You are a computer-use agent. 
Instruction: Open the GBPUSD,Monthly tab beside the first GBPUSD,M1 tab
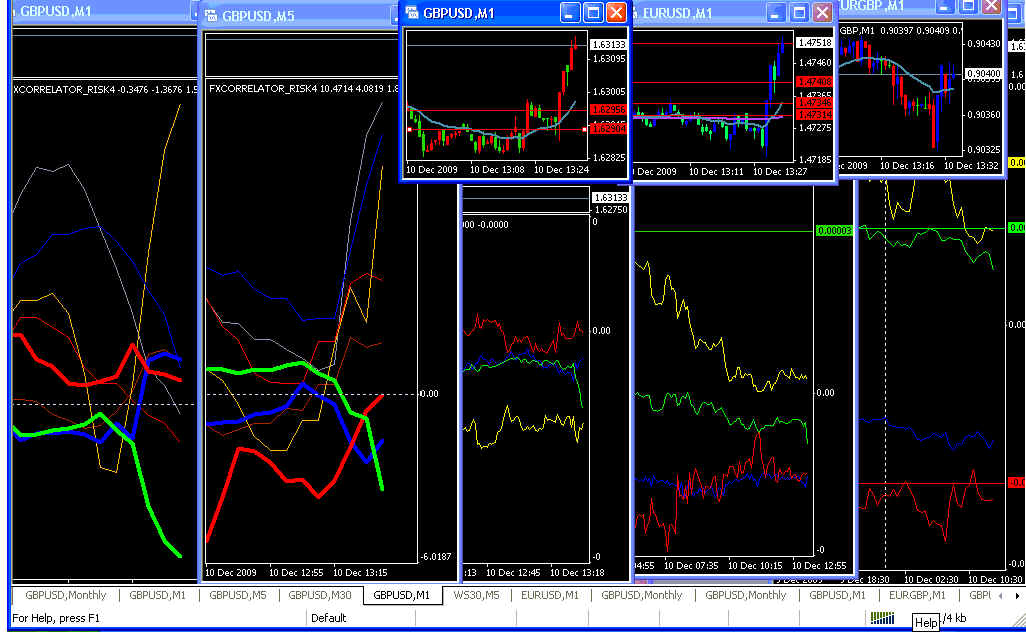click(65, 595)
